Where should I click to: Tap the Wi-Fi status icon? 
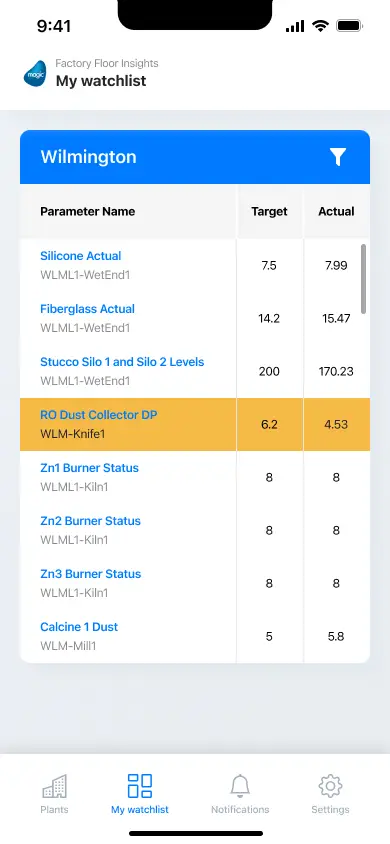point(320,26)
